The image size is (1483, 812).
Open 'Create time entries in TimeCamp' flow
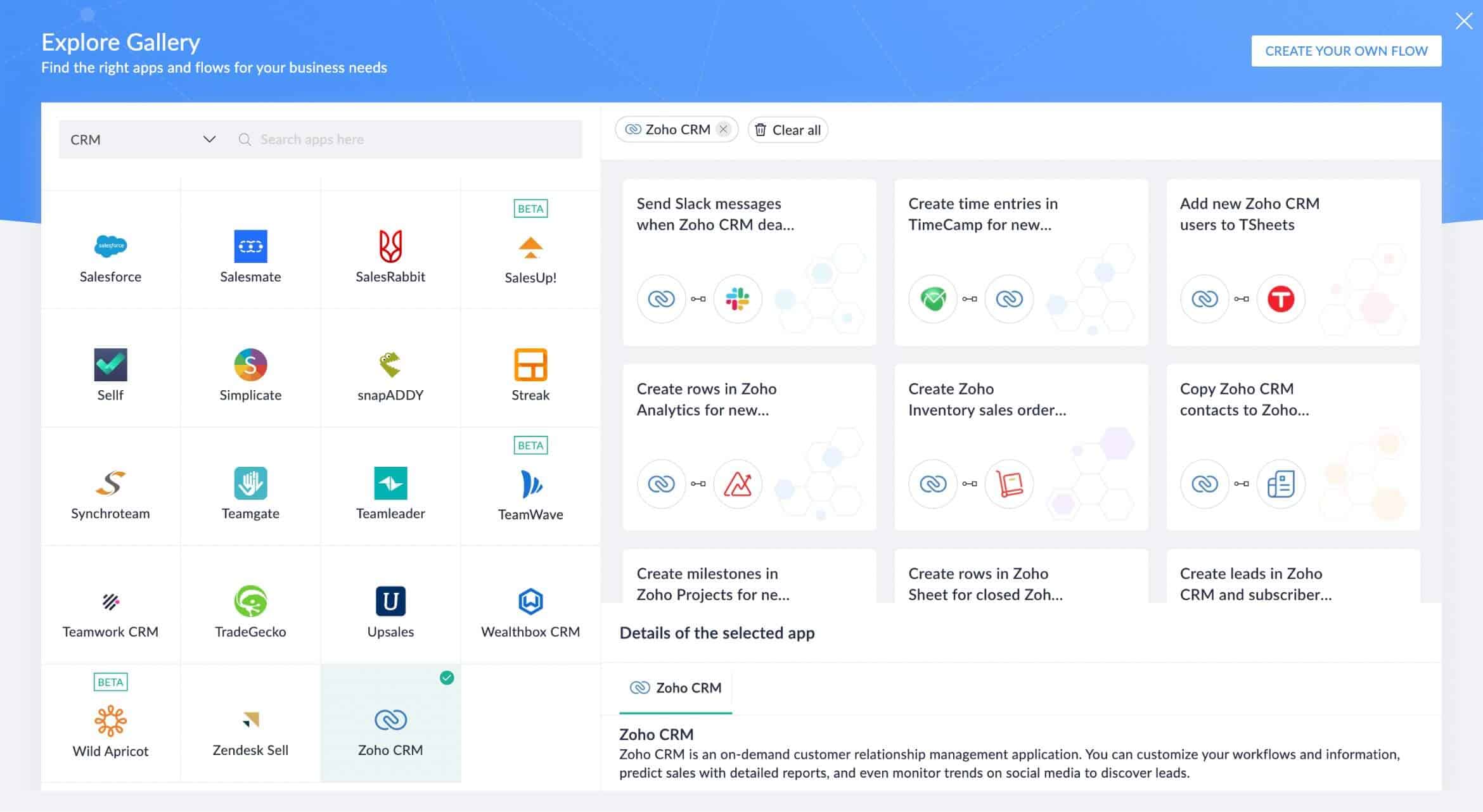coord(1021,262)
